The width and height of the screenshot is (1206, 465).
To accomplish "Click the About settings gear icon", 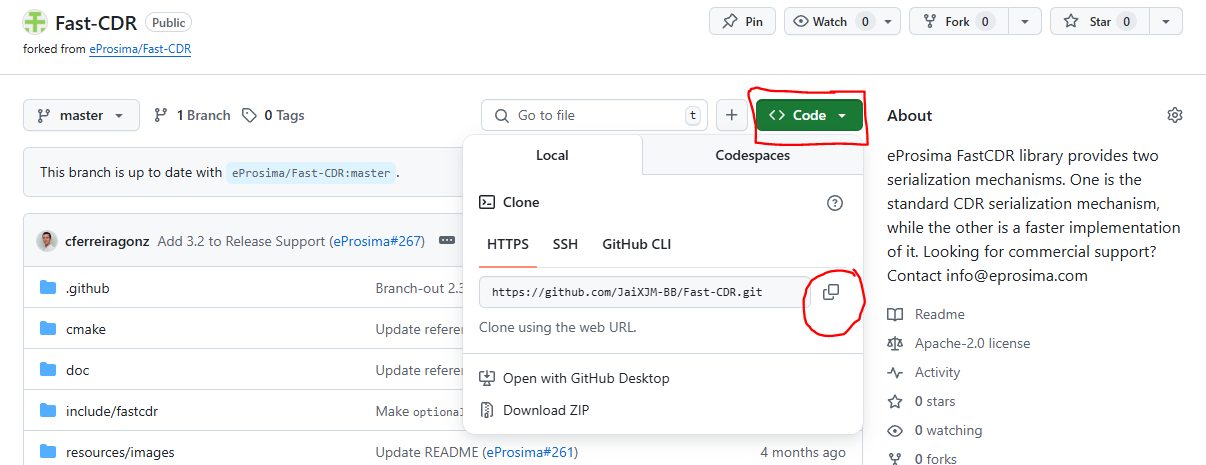I will 1174,115.
